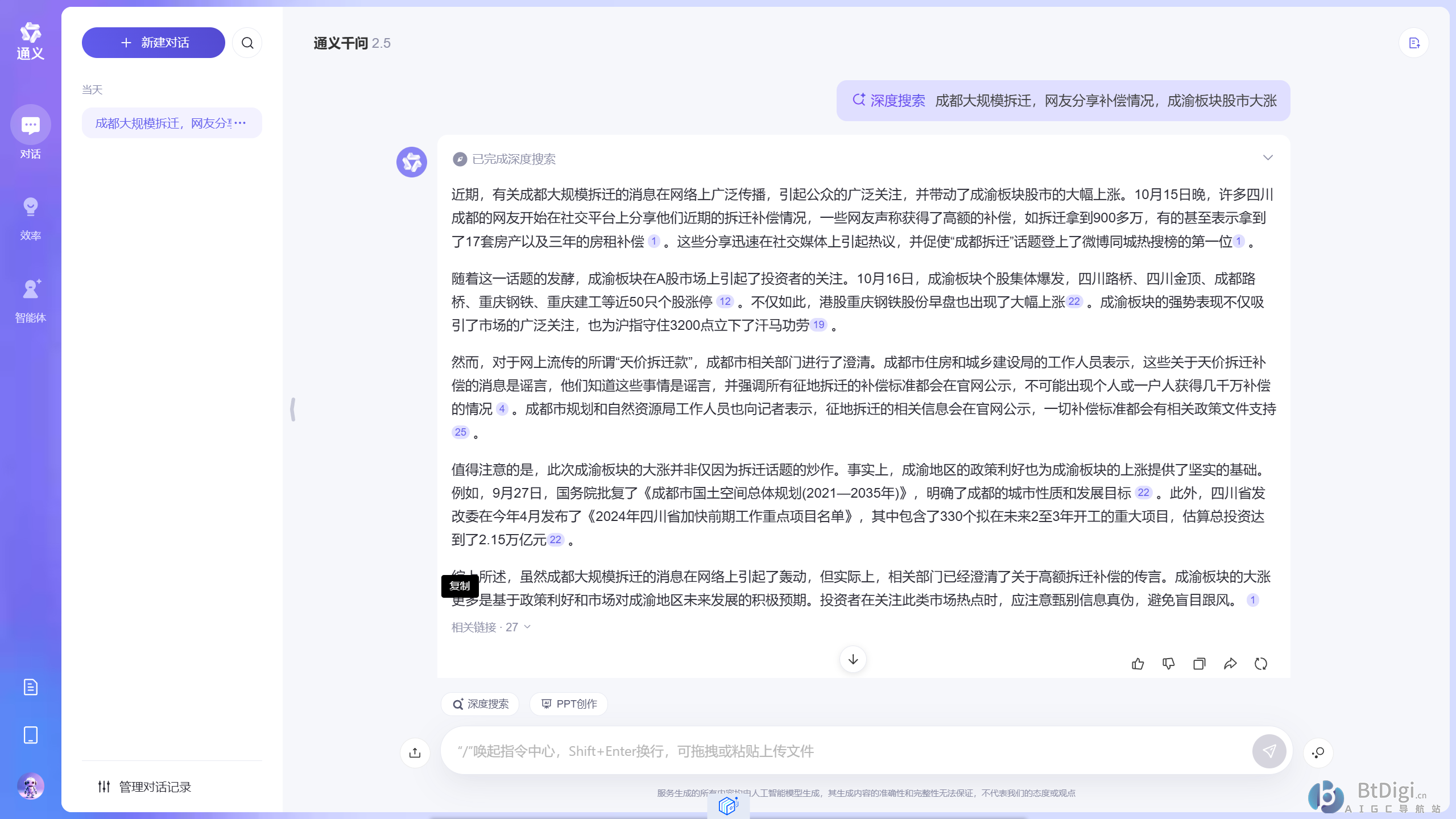Open the 对话 chat section
The width and height of the screenshot is (1456, 819).
tap(30, 133)
